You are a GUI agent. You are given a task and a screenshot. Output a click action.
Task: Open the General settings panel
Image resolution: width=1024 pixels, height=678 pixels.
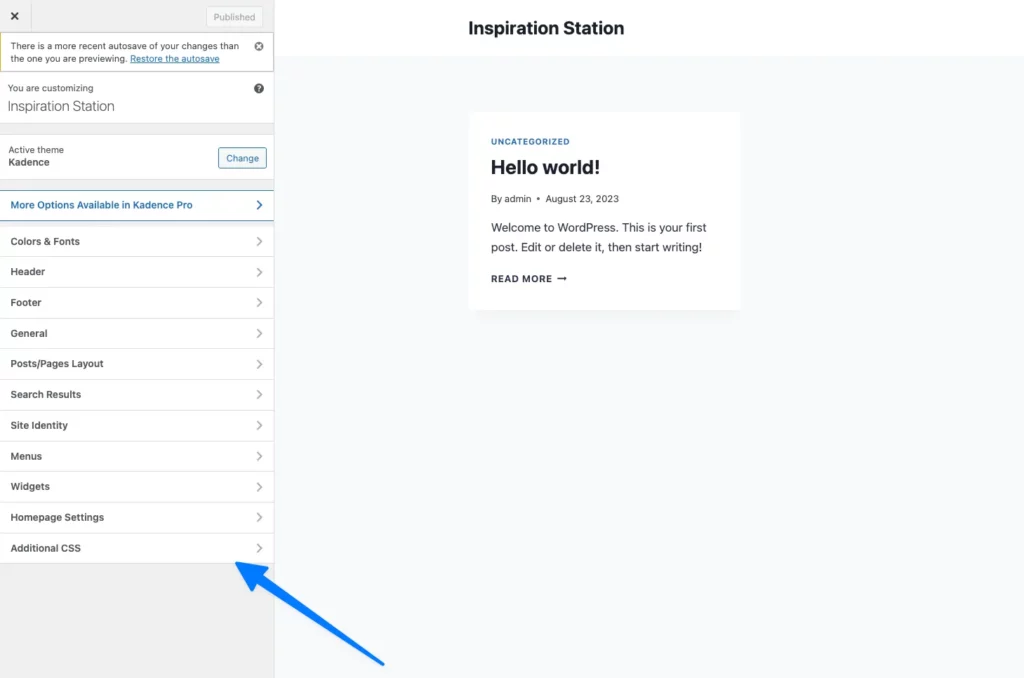click(x=136, y=334)
